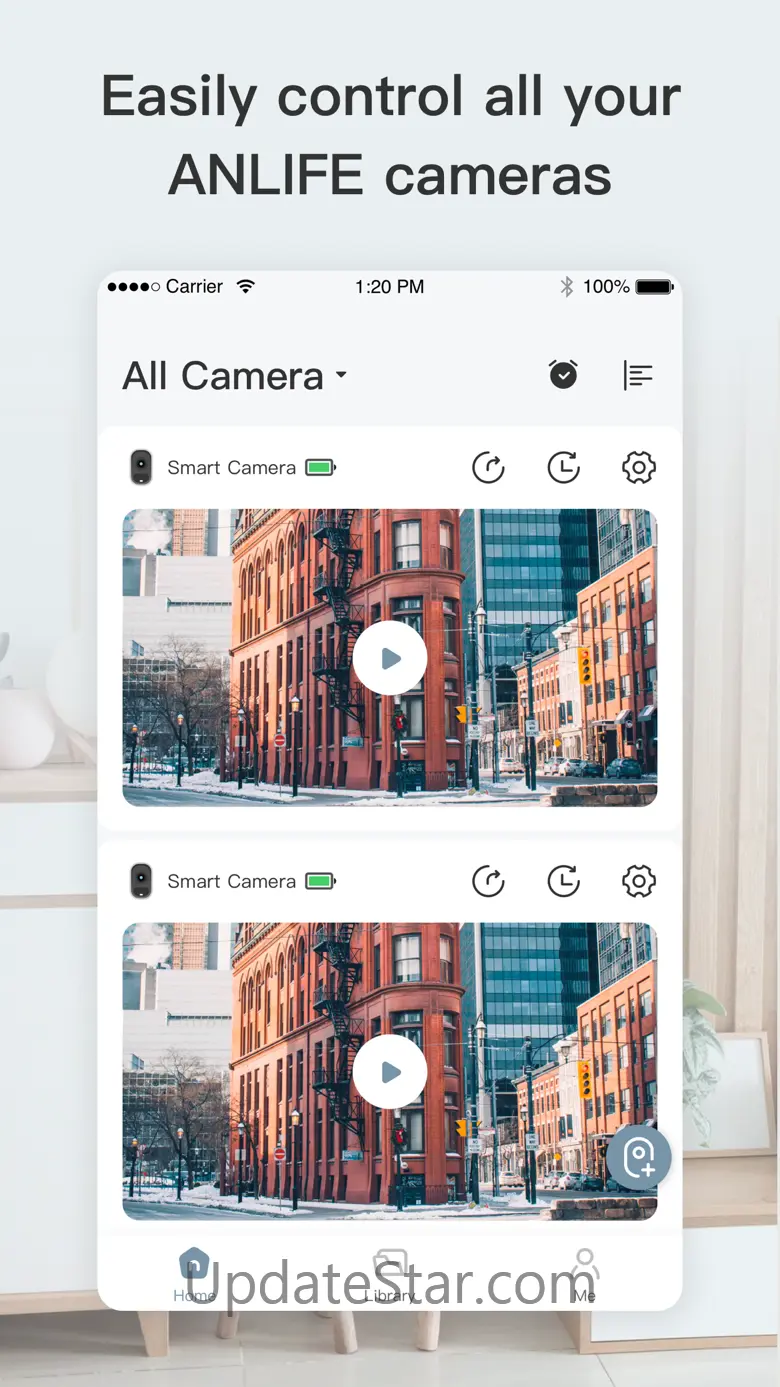Tap the add camera floating button
The height and width of the screenshot is (1387, 780).
[x=639, y=1157]
